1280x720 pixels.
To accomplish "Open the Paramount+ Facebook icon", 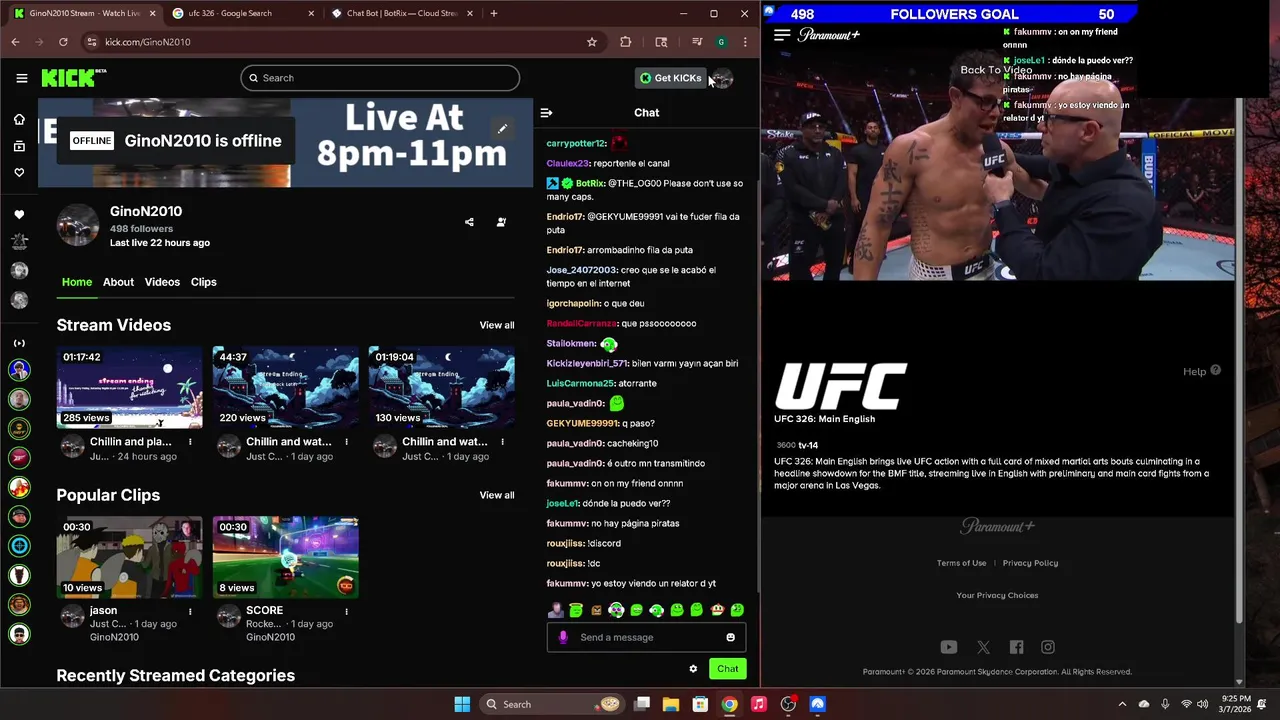I will 1016,647.
